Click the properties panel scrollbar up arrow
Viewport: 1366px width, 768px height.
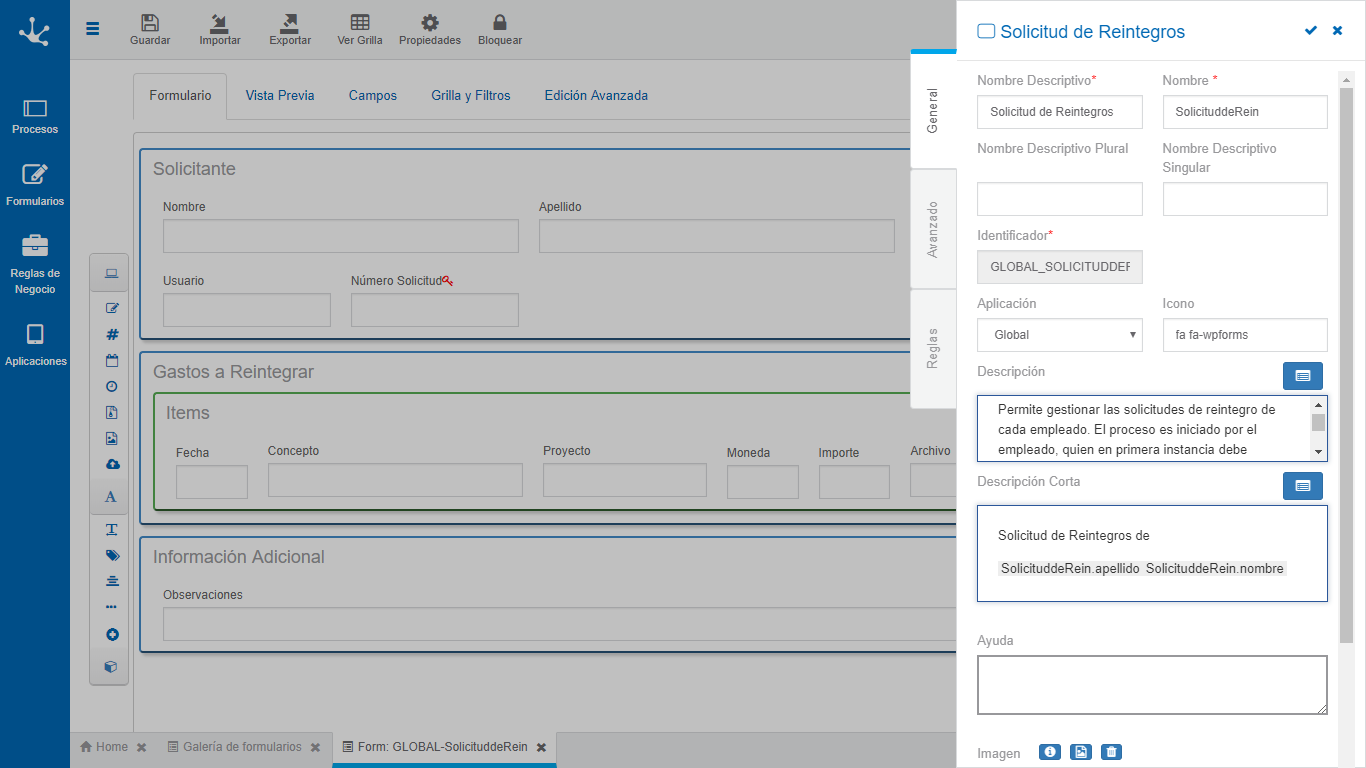pos(1346,79)
